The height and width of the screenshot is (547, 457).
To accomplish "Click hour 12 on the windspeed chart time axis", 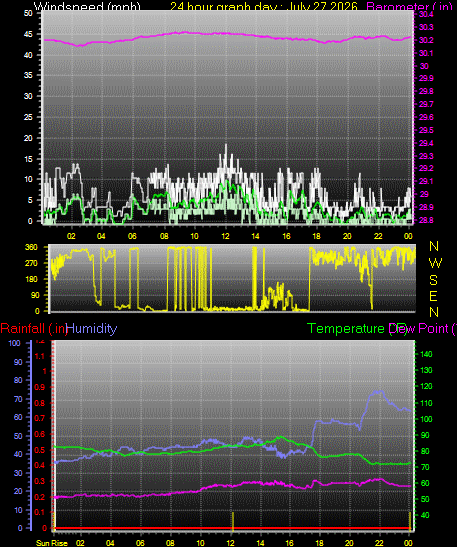I will [x=225, y=236].
